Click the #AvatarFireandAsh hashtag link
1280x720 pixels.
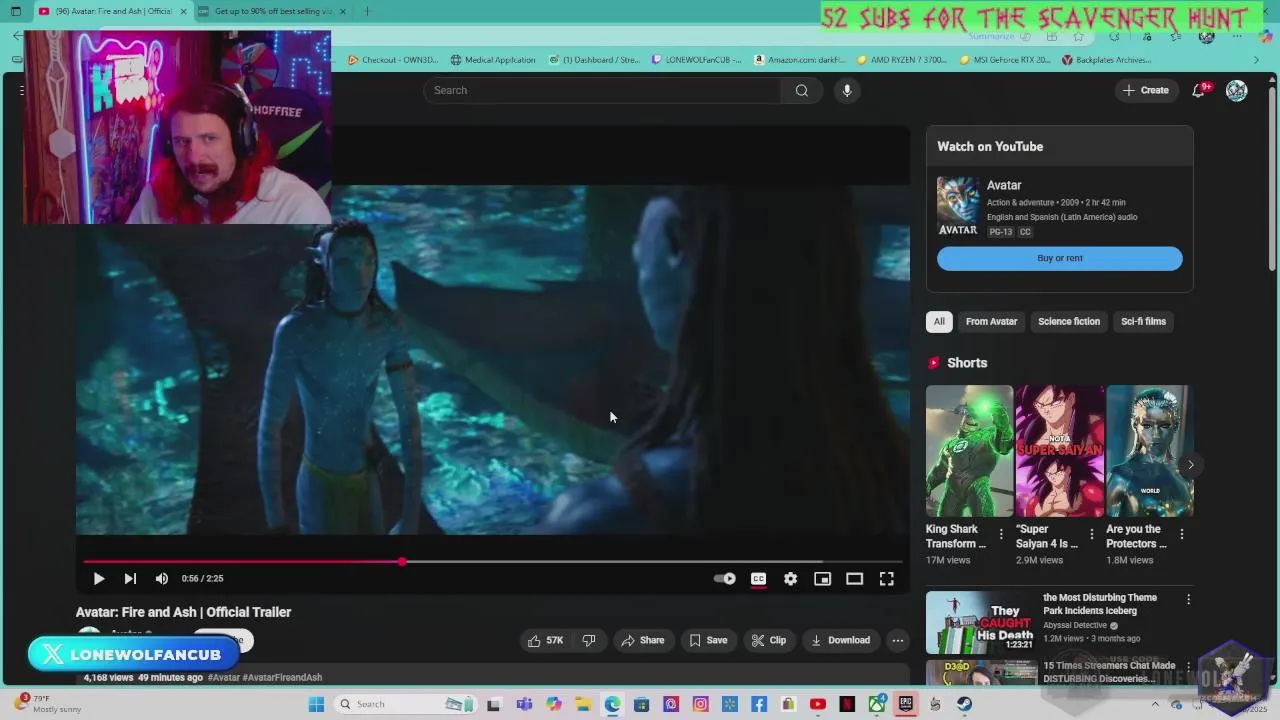[x=282, y=678]
